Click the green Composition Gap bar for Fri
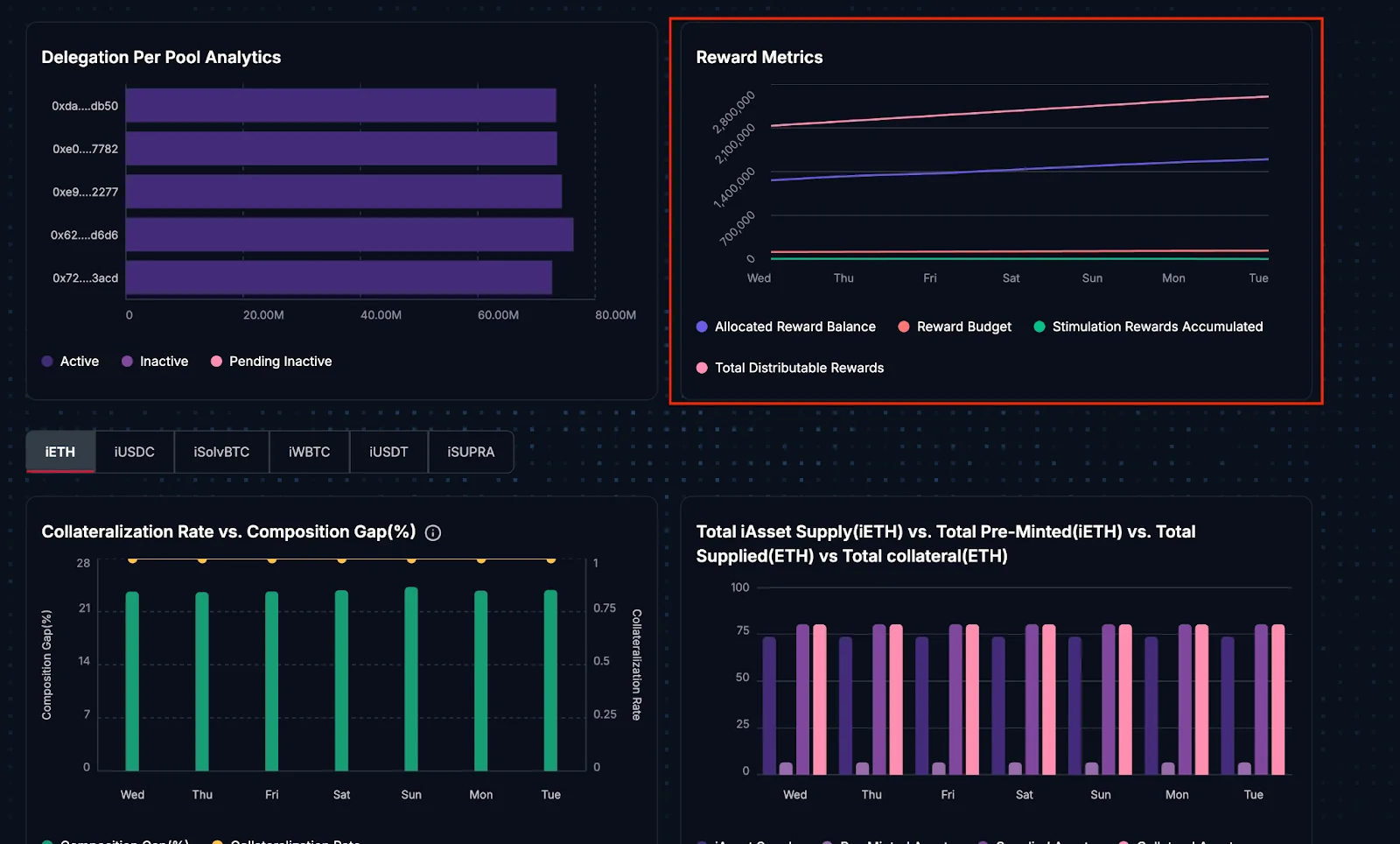1400x844 pixels. click(272, 681)
